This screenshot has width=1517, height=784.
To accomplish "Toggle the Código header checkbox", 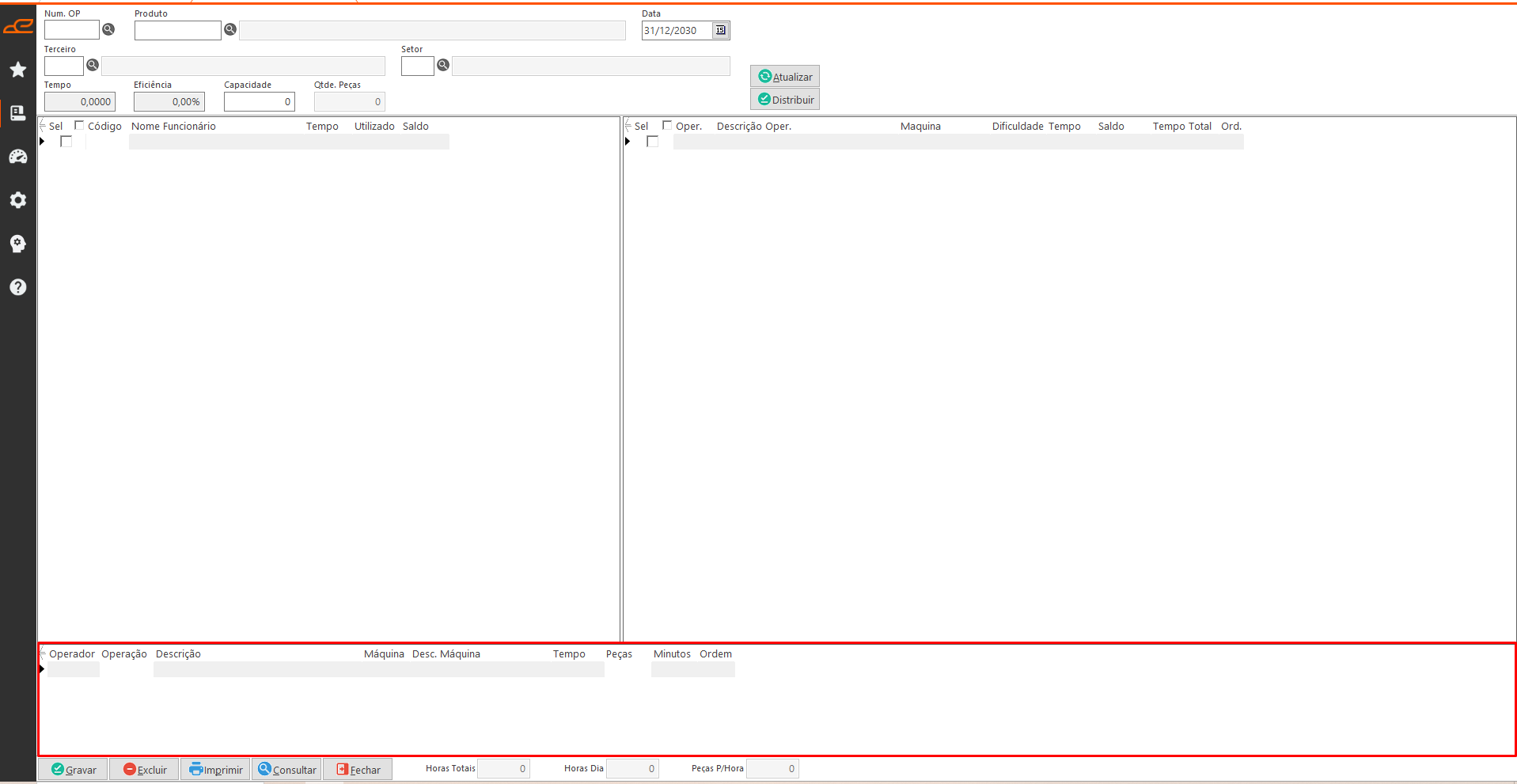I will (79, 125).
